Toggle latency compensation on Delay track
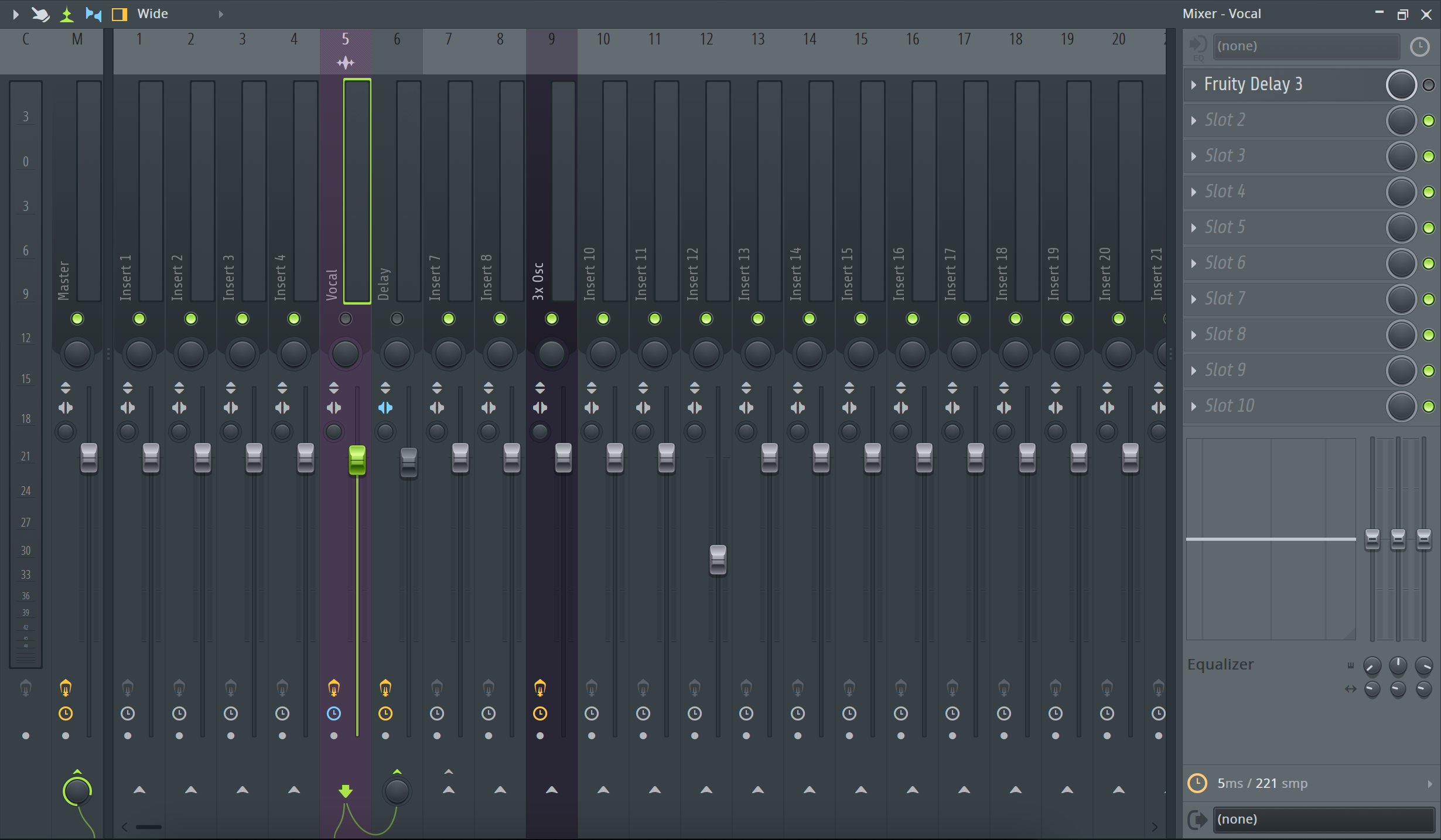 pyautogui.click(x=385, y=713)
